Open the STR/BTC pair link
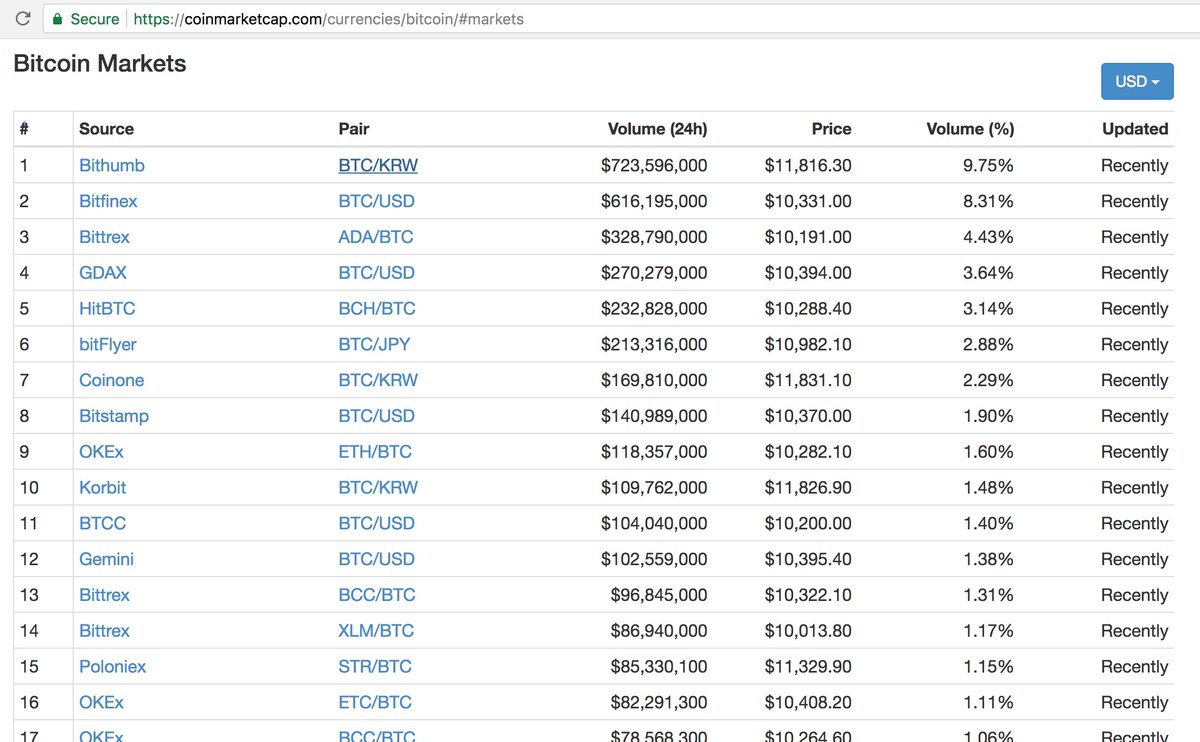1200x742 pixels. 375,667
